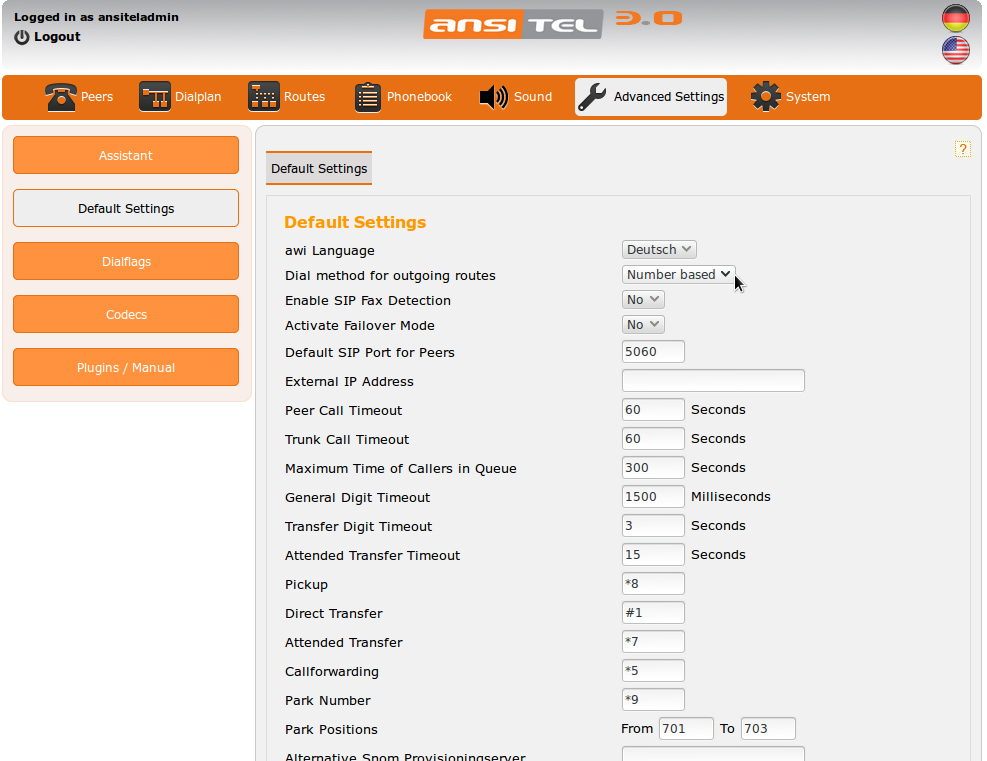Click the yellow help question mark icon
Image resolution: width=987 pixels, height=761 pixels.
pyautogui.click(x=963, y=149)
